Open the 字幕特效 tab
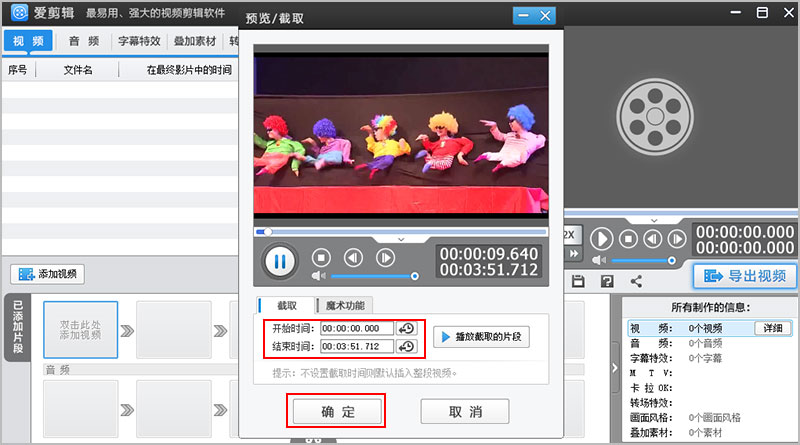The height and width of the screenshot is (445, 800). pyautogui.click(x=139, y=41)
